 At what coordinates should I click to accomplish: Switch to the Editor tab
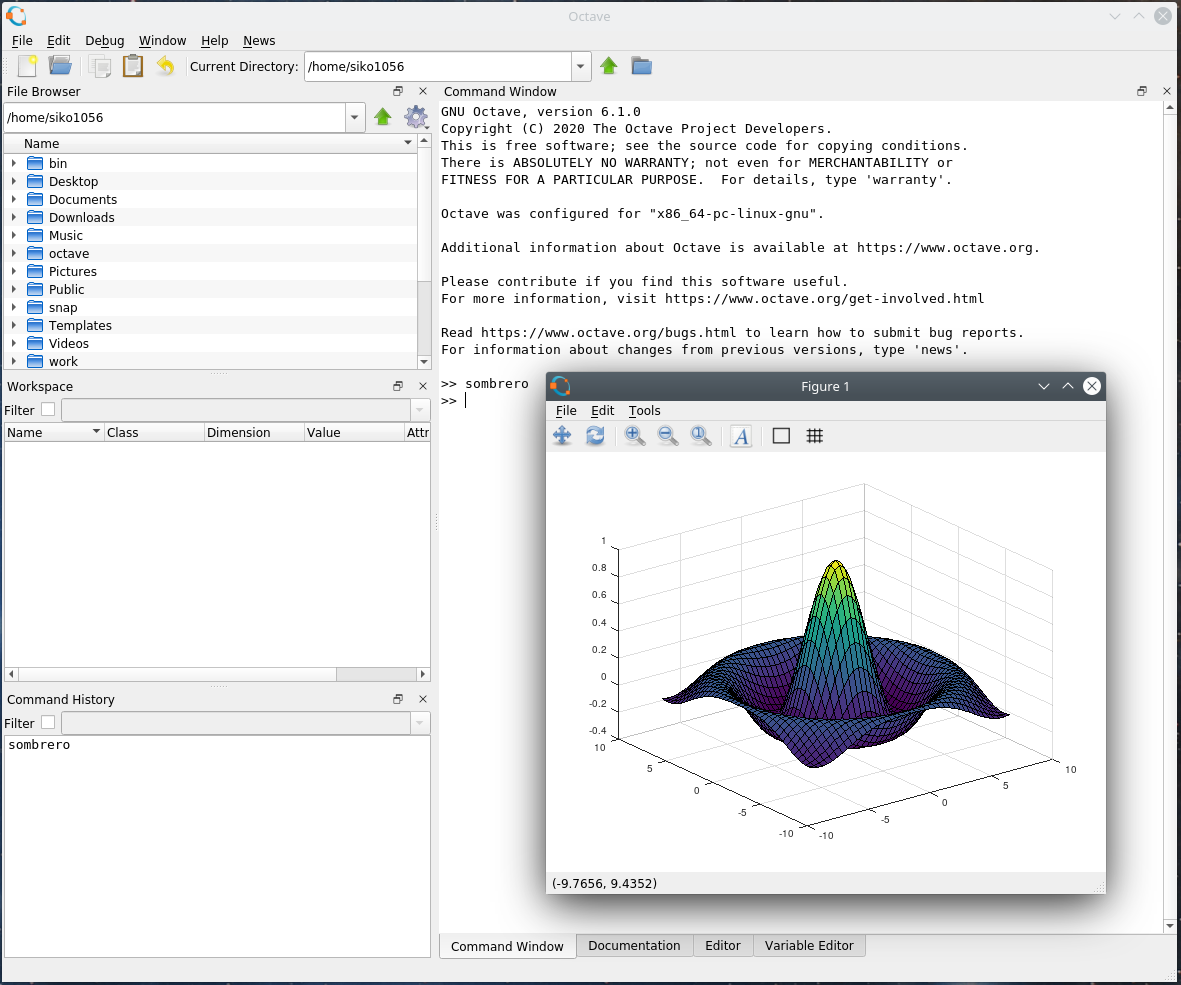click(x=722, y=946)
